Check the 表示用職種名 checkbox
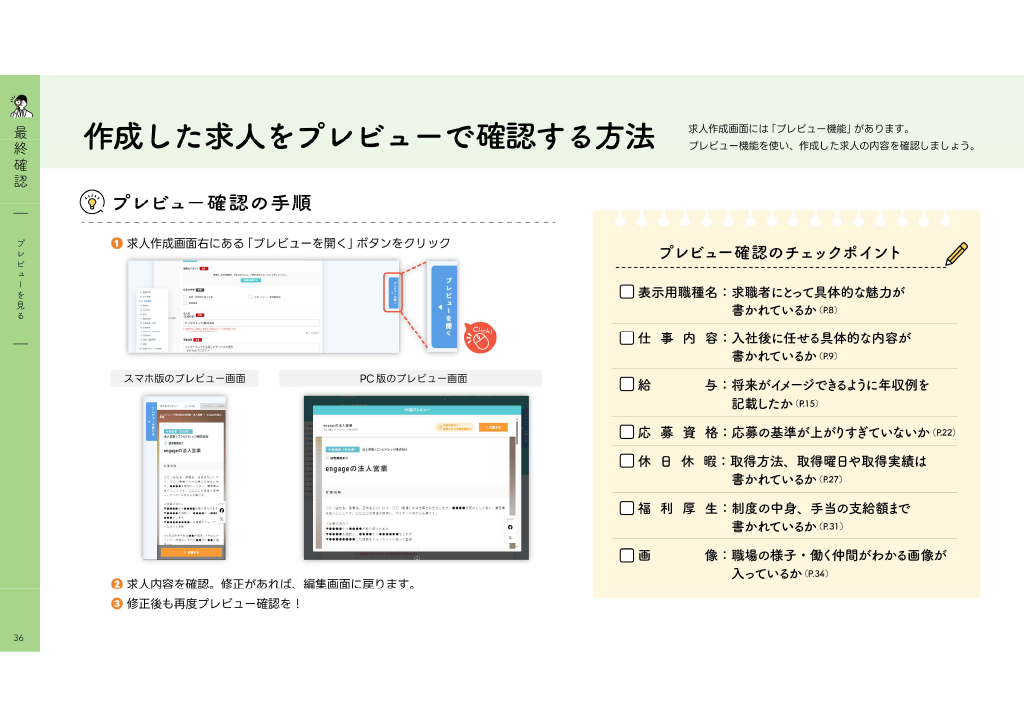1024x726 pixels. [627, 292]
